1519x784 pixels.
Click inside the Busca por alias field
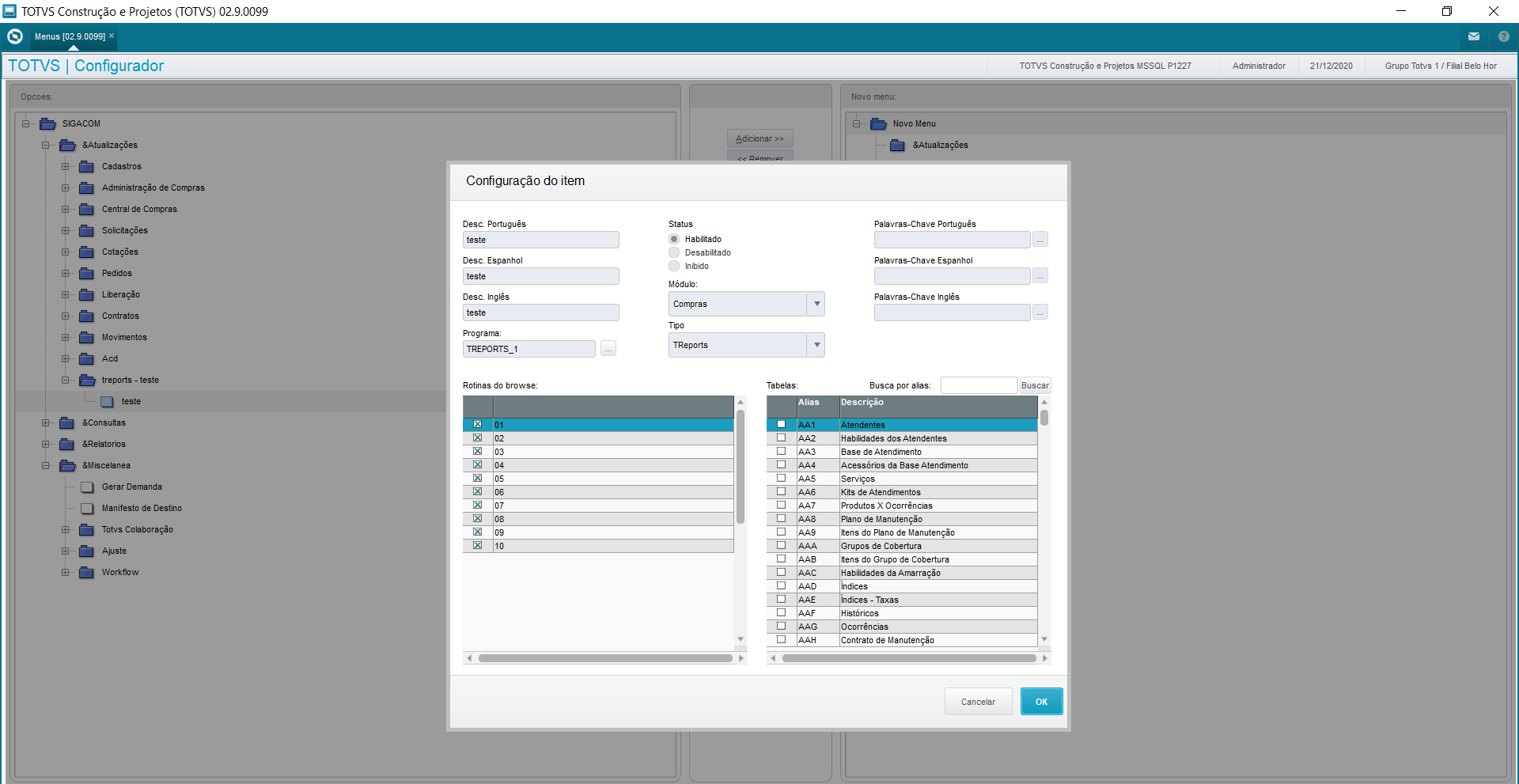tap(979, 385)
